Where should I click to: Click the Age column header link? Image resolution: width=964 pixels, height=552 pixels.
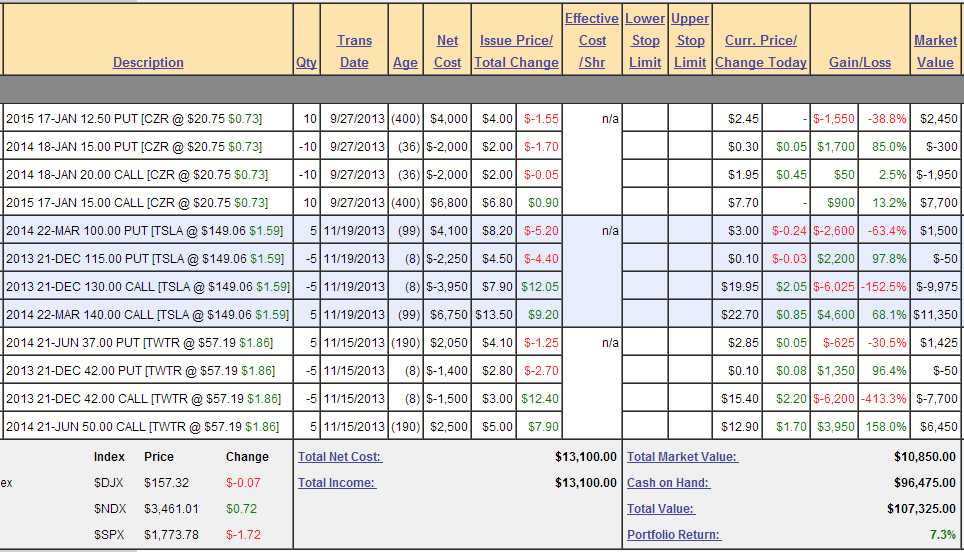[405, 62]
